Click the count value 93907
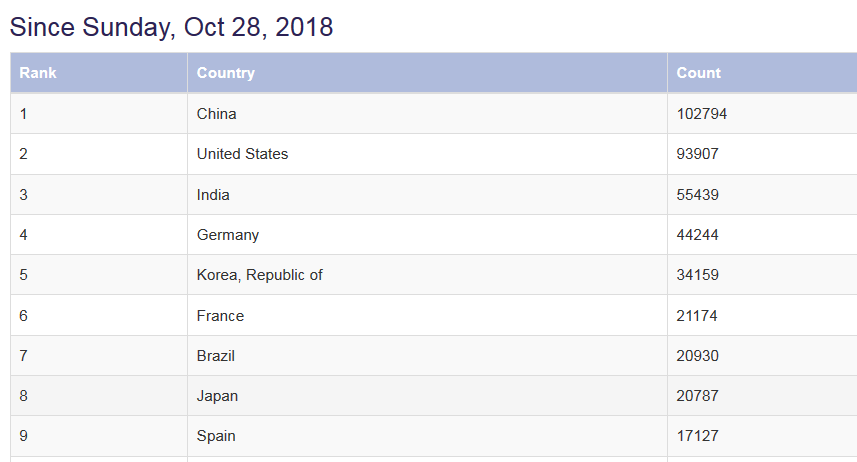Image resolution: width=857 pixels, height=462 pixels. click(697, 154)
